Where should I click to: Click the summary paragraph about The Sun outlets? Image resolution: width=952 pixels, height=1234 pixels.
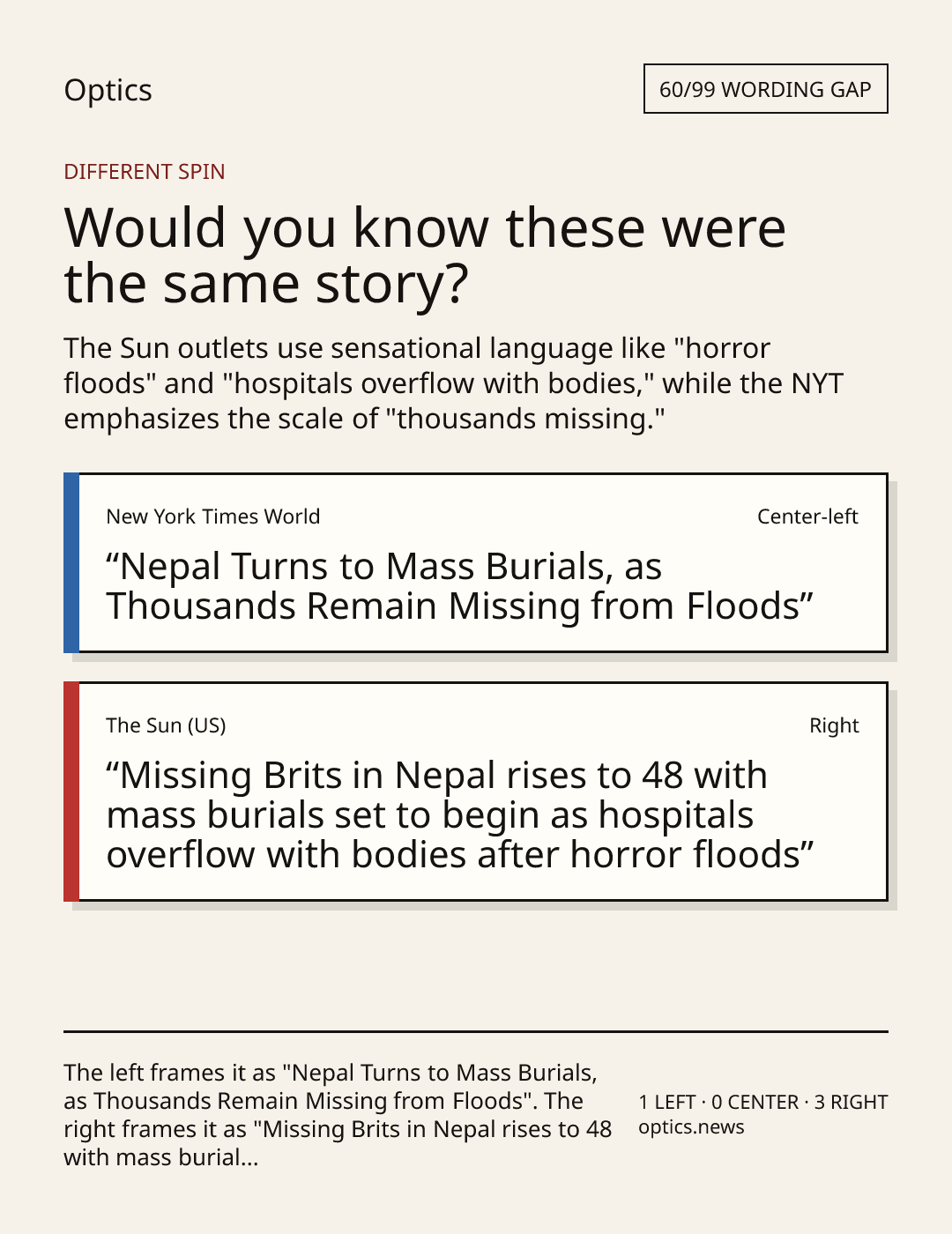454,383
